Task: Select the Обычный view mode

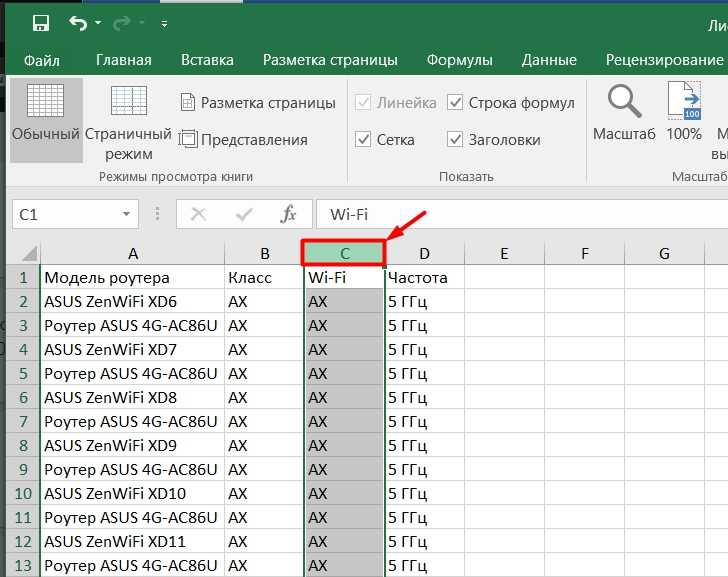Action: 46,119
